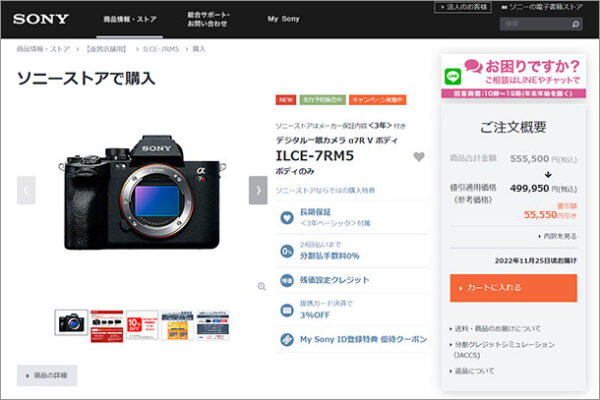Click the 法人のお客様 link
Viewport: 600px width, 400px height.
[463, 7]
